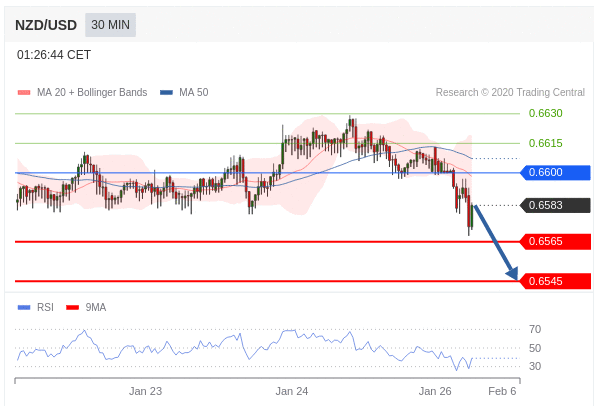The image size is (601, 415).
Task: Click the black 0.6583 current price tag
Action: 555,205
